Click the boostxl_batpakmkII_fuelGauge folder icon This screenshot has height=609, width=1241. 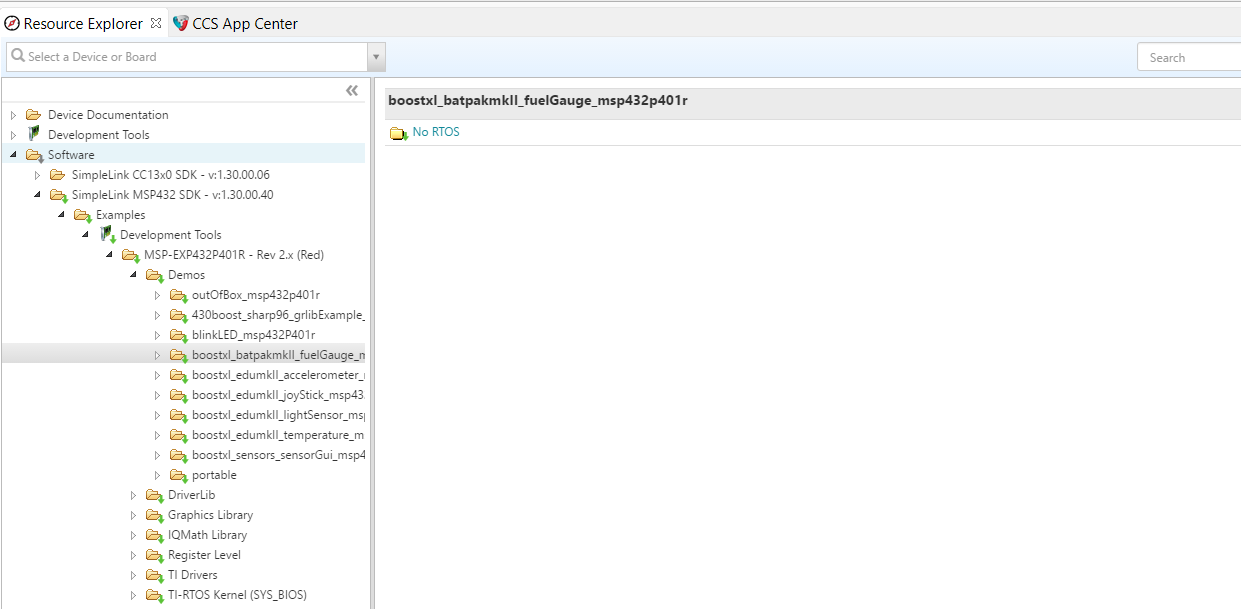tap(178, 355)
